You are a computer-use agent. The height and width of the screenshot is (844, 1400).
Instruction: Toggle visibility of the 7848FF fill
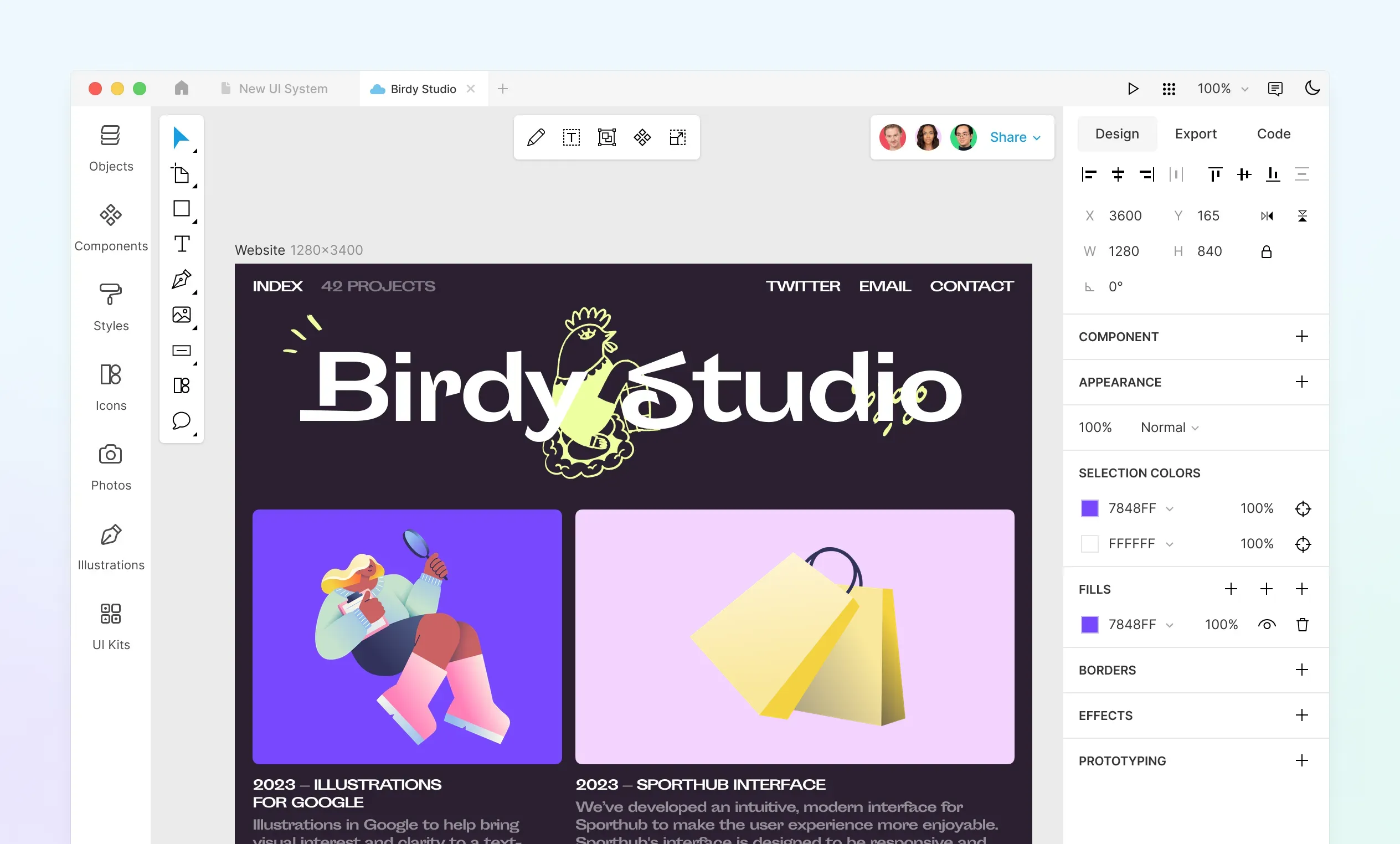(x=1267, y=625)
